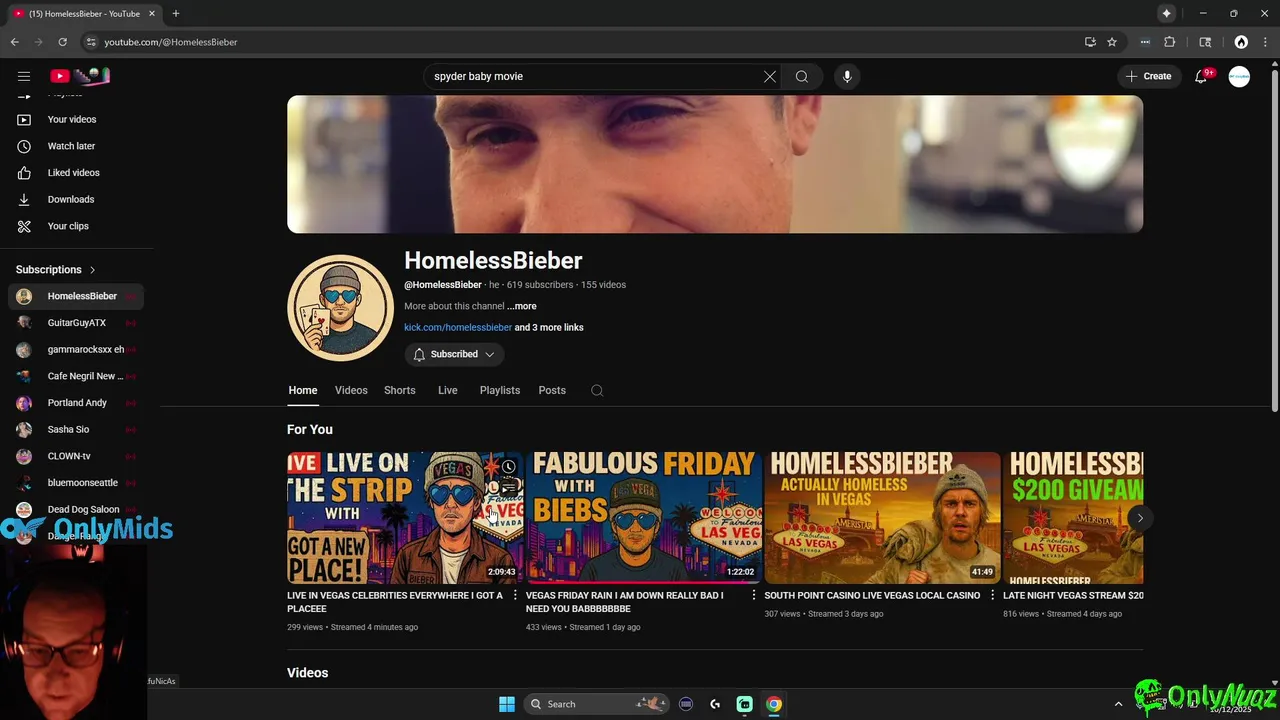Switch to the Live tab
The height and width of the screenshot is (720, 1280).
tap(448, 391)
